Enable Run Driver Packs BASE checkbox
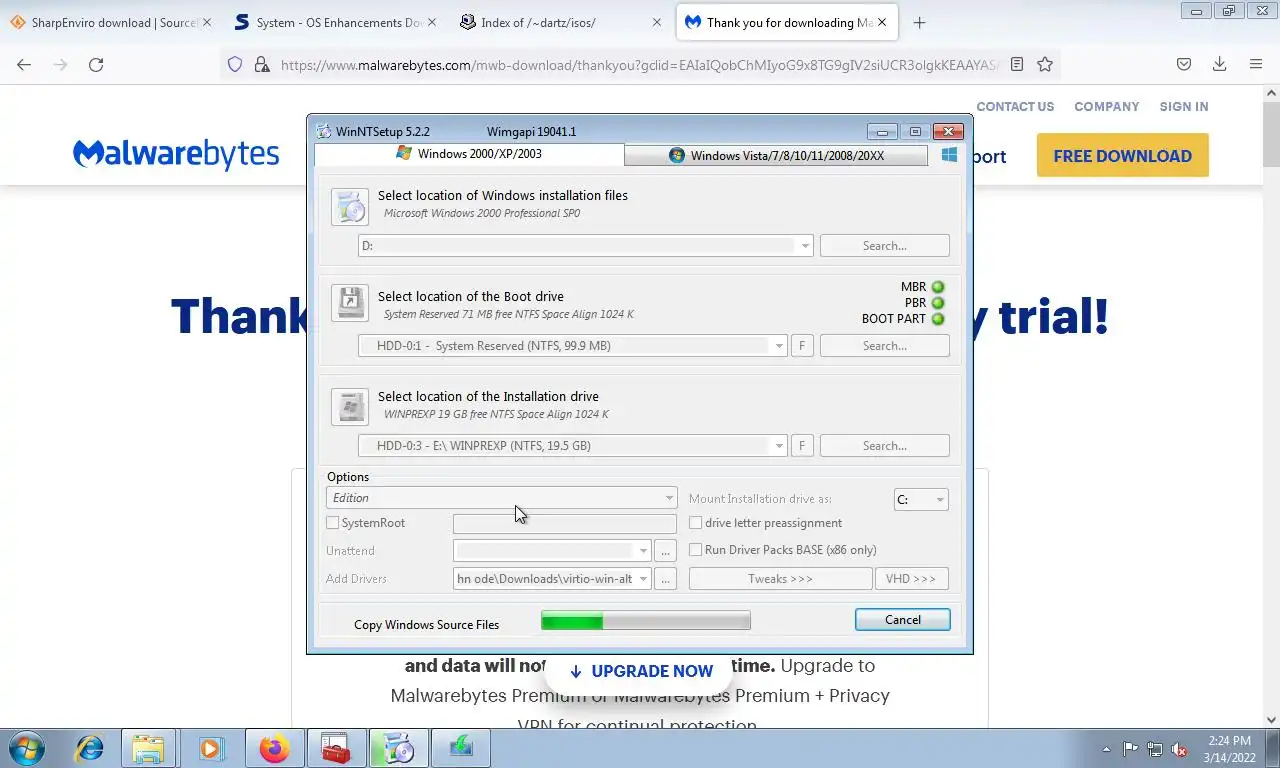The width and height of the screenshot is (1280, 768). [x=695, y=550]
